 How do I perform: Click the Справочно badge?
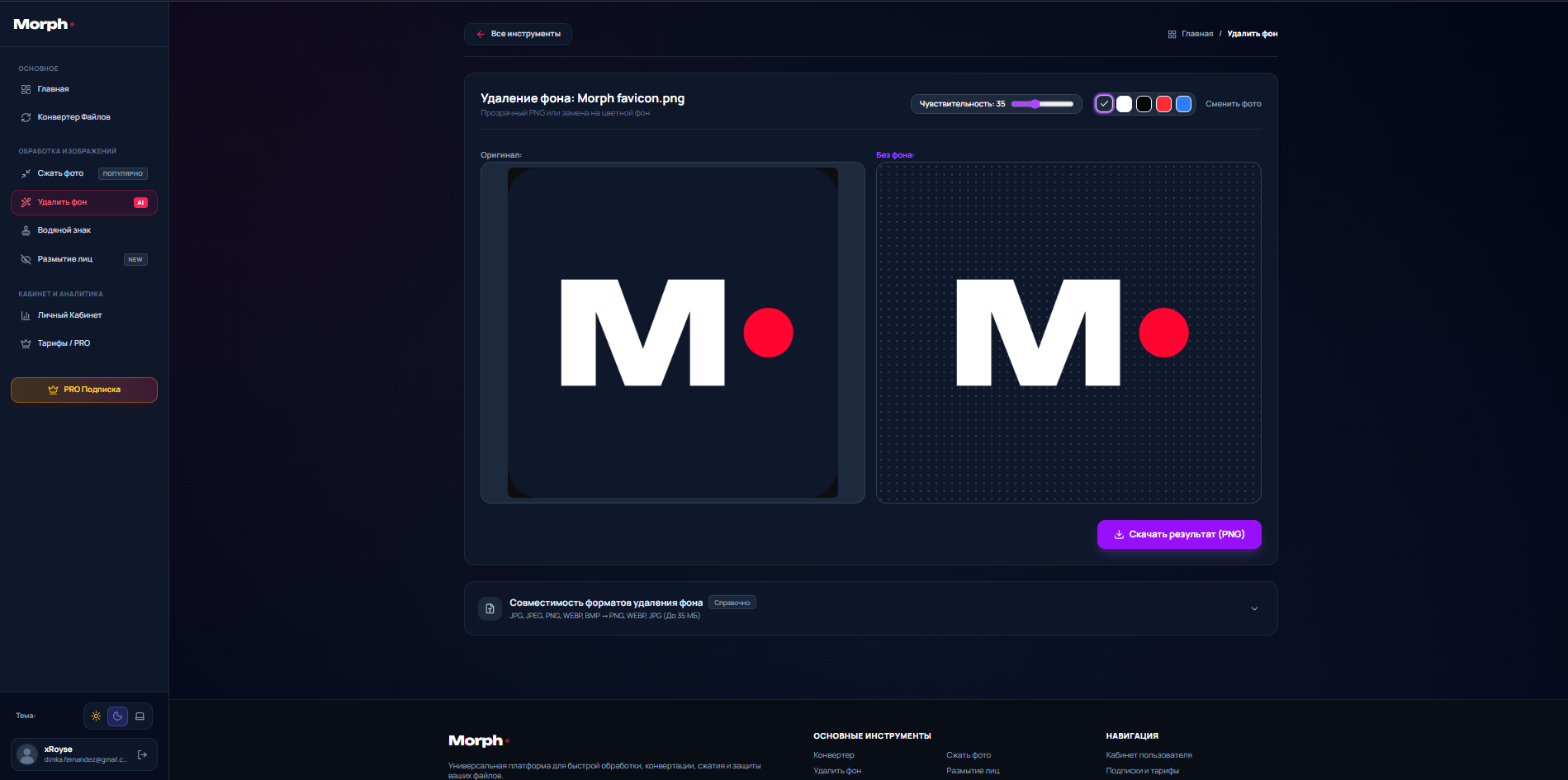[732, 603]
